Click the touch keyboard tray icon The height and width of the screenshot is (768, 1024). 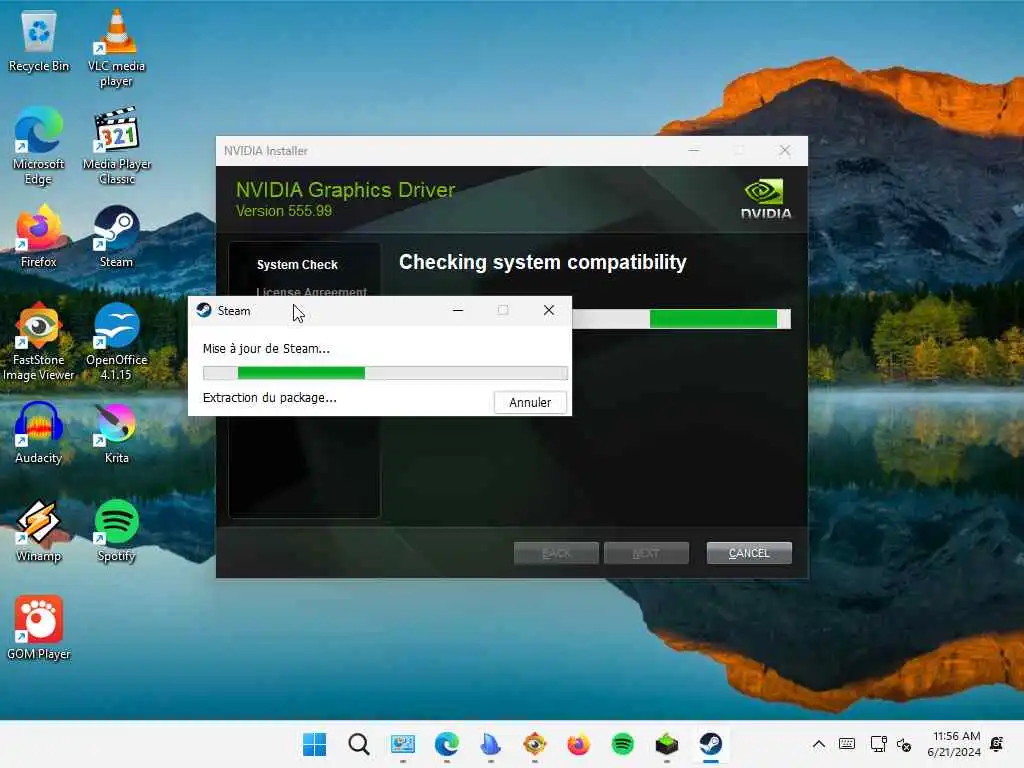click(847, 744)
